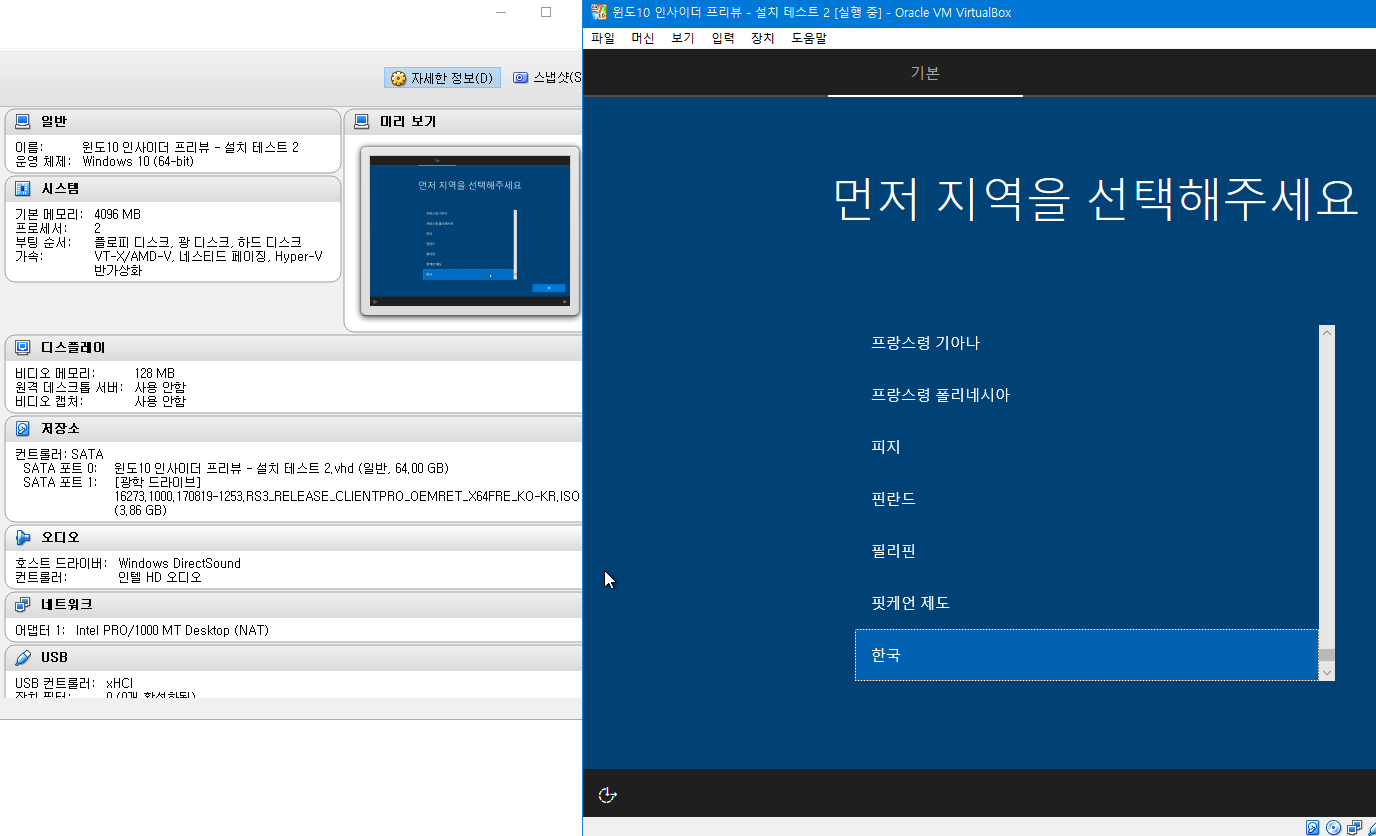Image resolution: width=1376 pixels, height=836 pixels.
Task: Click the VirtualBox icon in the VM title bar
Action: (599, 12)
